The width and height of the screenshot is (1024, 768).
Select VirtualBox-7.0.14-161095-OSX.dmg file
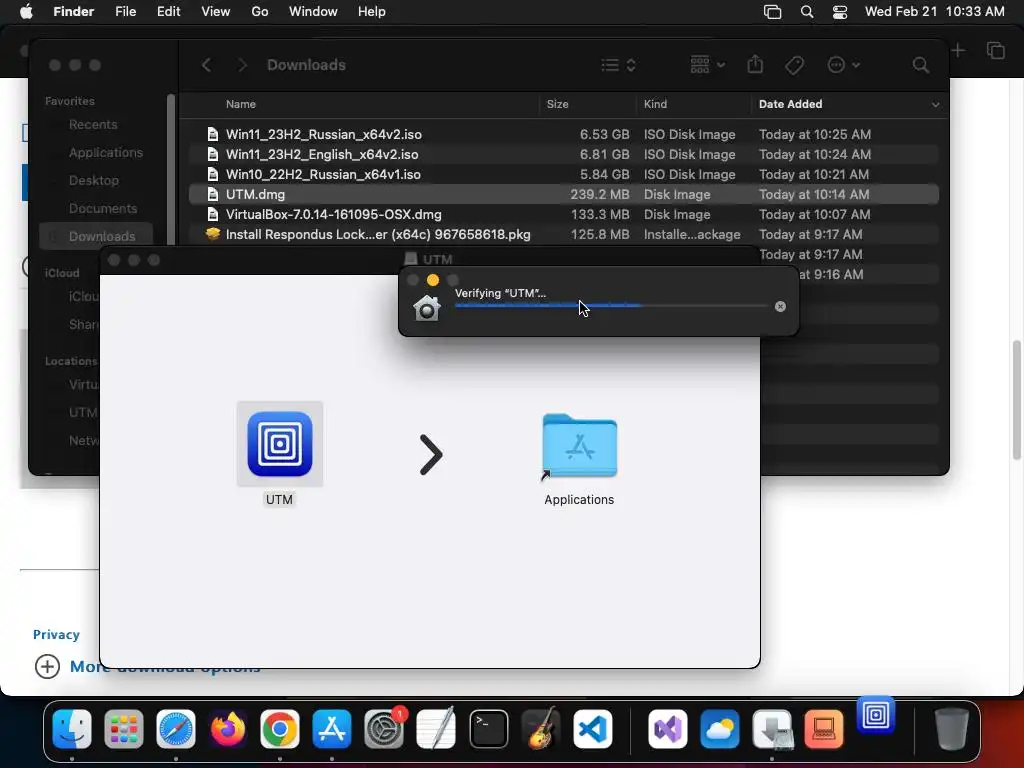(x=564, y=214)
